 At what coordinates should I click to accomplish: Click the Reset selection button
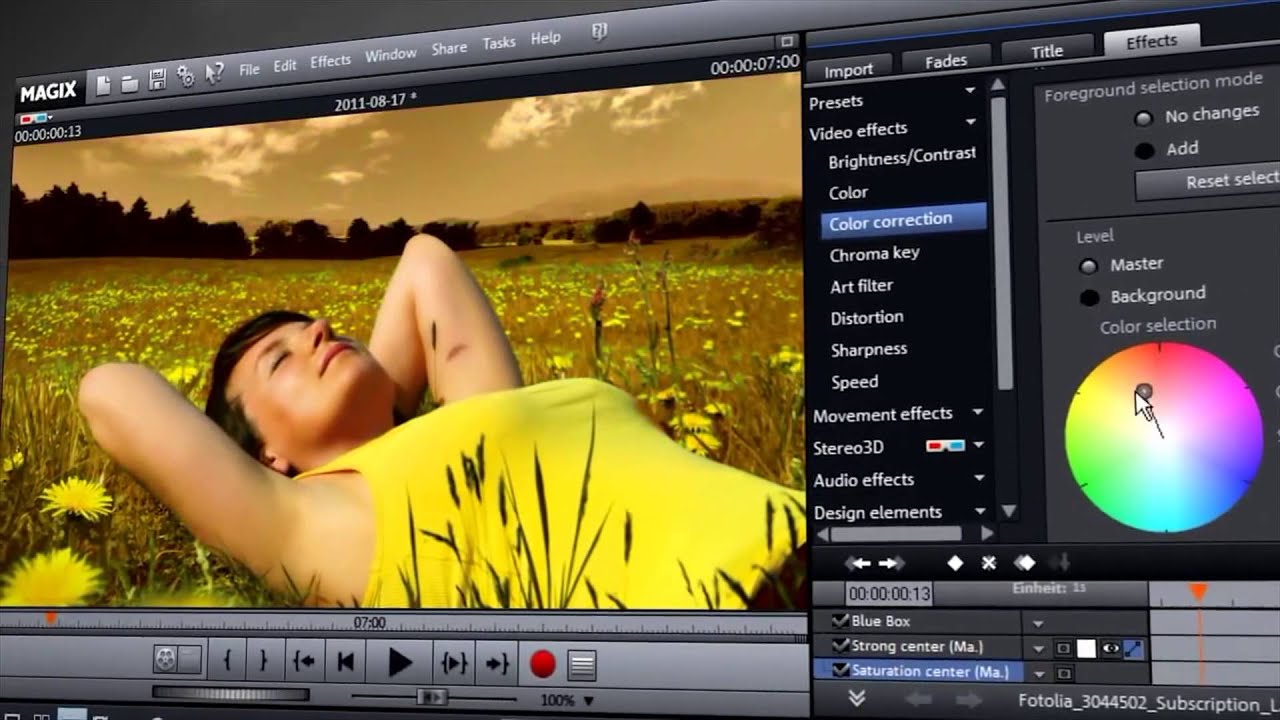click(1210, 181)
